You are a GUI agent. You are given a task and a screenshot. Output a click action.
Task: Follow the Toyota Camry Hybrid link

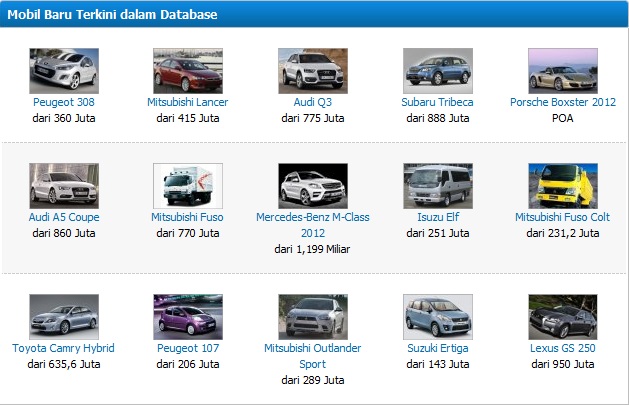pyautogui.click(x=63, y=348)
